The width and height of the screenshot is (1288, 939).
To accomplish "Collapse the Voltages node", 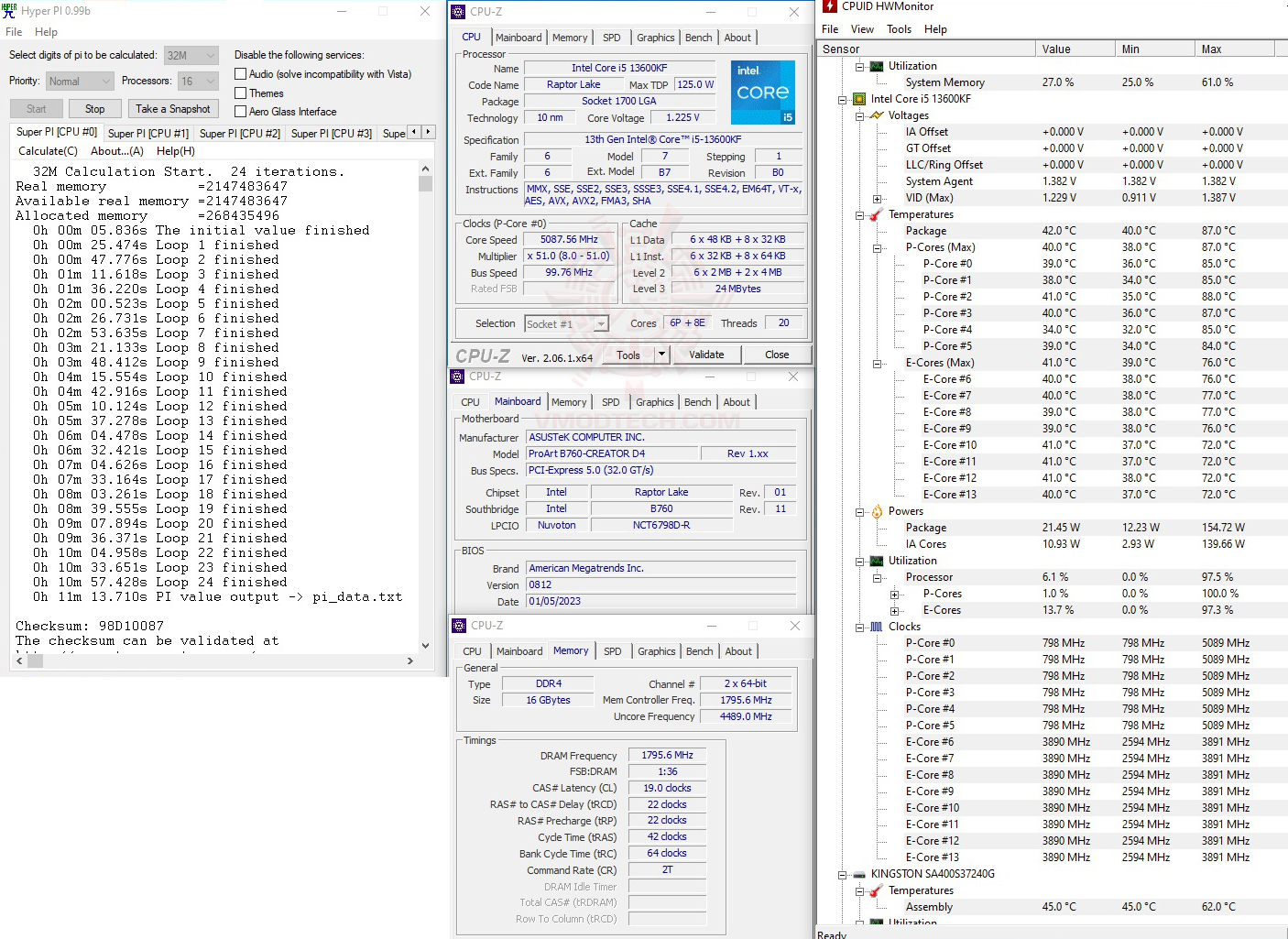I will [x=860, y=115].
